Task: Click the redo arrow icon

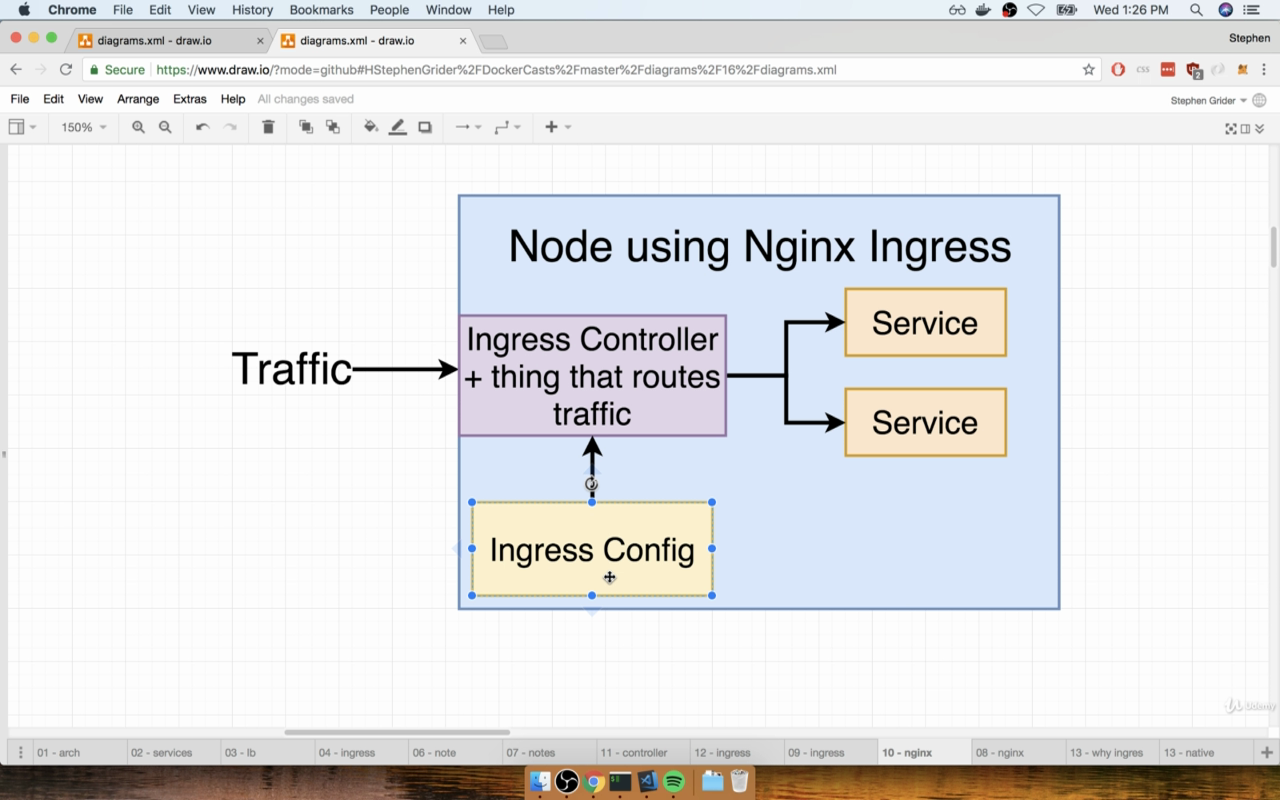Action: (x=230, y=127)
